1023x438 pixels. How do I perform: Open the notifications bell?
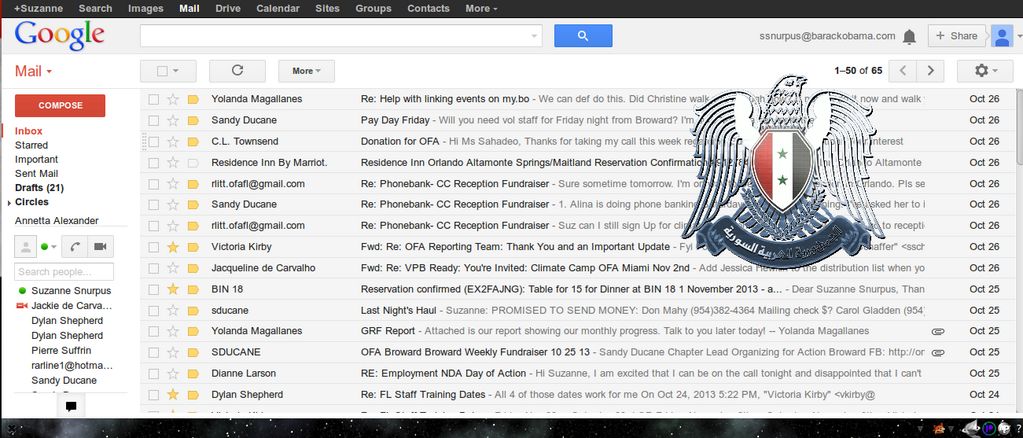[x=909, y=37]
